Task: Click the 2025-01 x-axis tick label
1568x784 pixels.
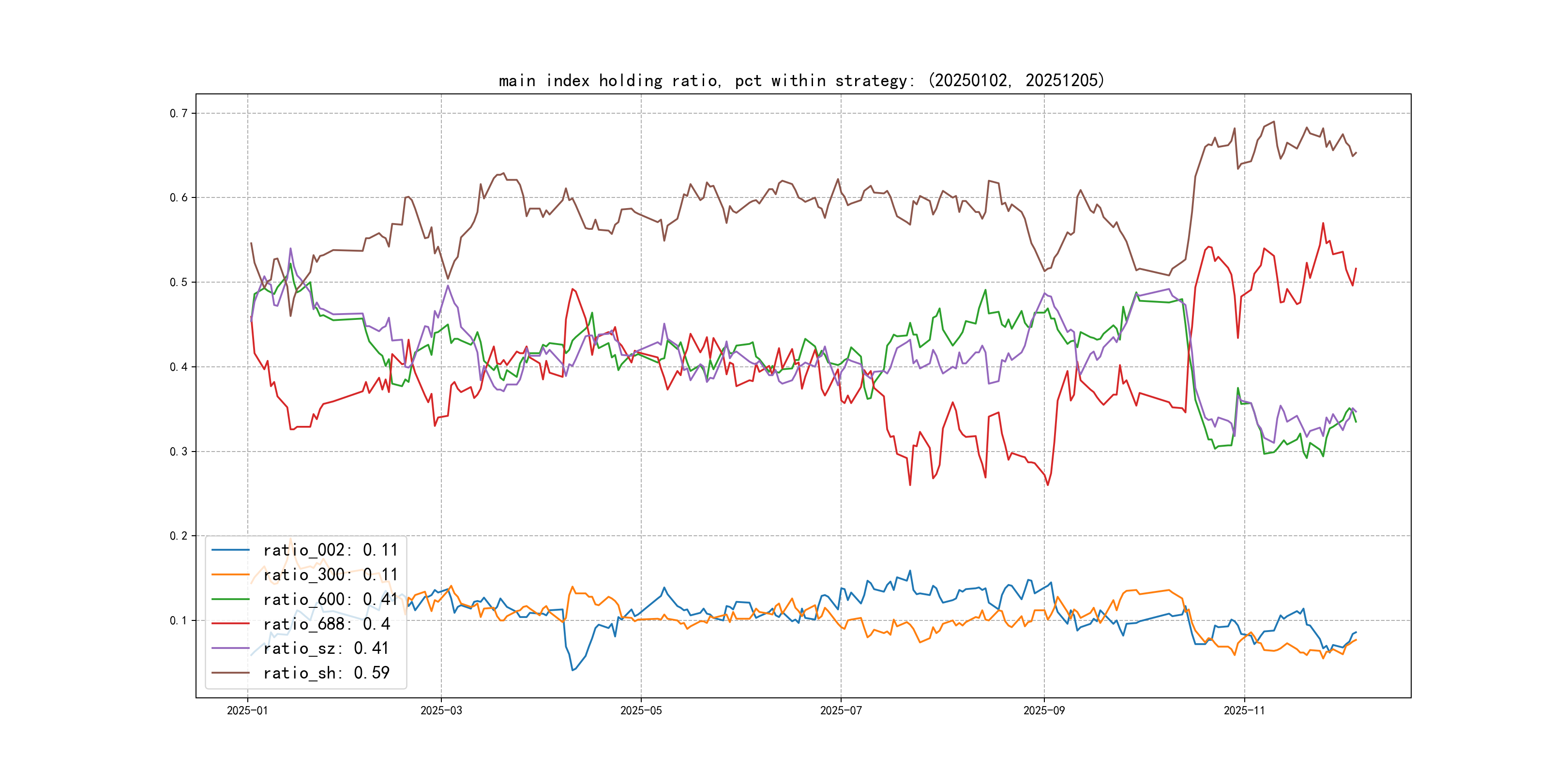Action: coord(247,710)
